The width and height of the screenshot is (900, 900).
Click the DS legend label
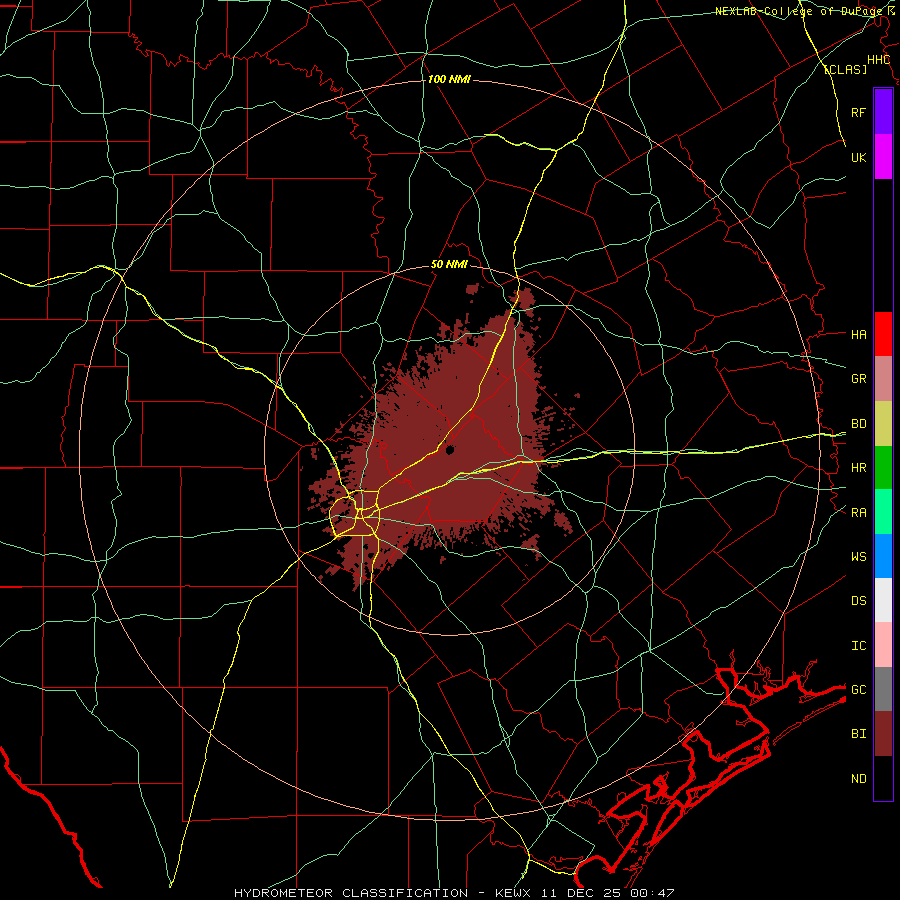coord(858,600)
